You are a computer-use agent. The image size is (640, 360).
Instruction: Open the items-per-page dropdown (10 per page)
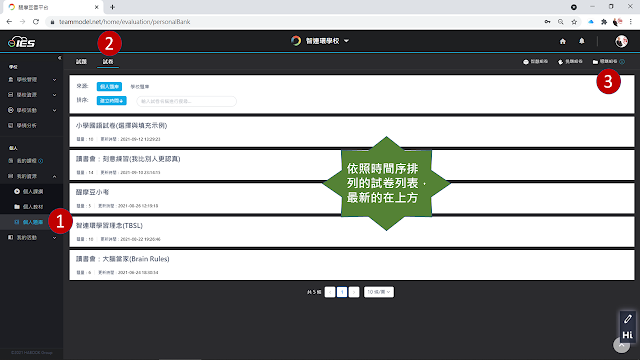pos(379,292)
